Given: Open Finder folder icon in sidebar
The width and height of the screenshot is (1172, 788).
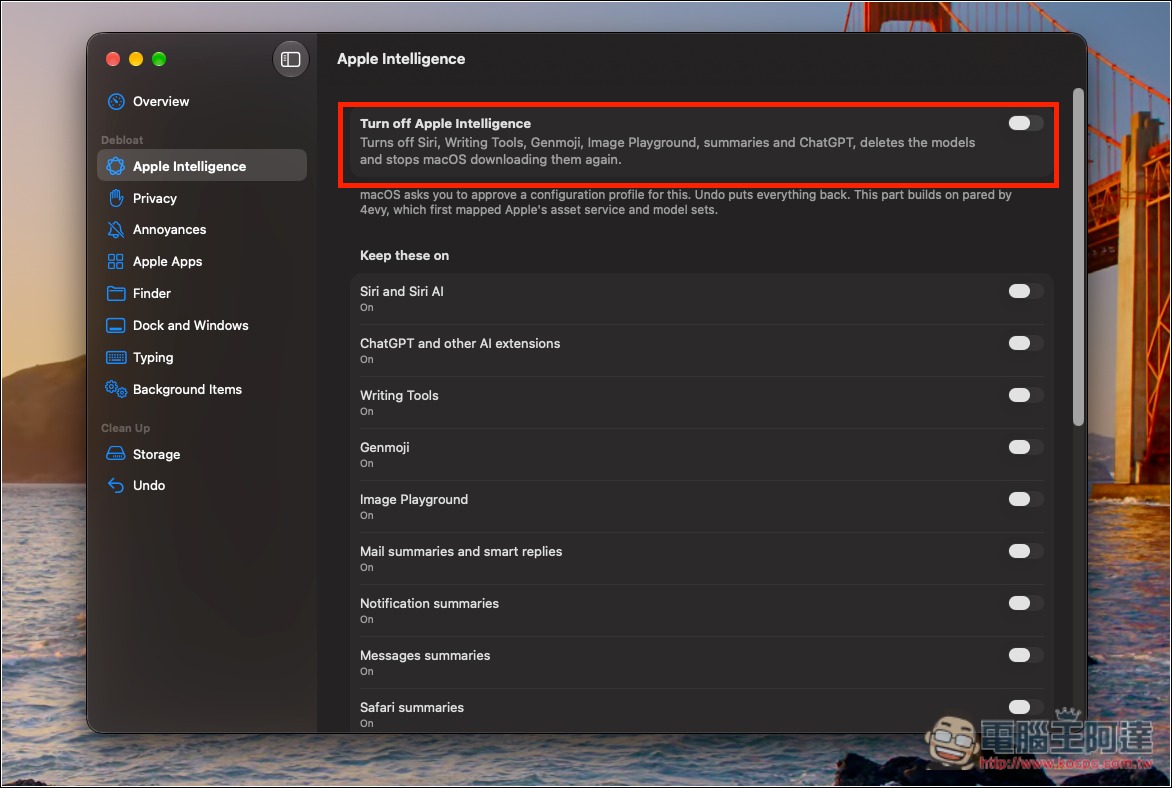Looking at the screenshot, I should [x=116, y=293].
